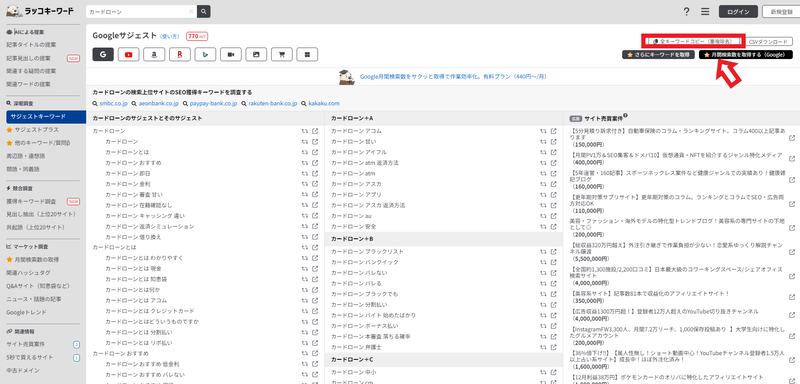Re-search icon for カードローン 在籍確認なし
This screenshot has width=800, height=384.
coord(305,205)
